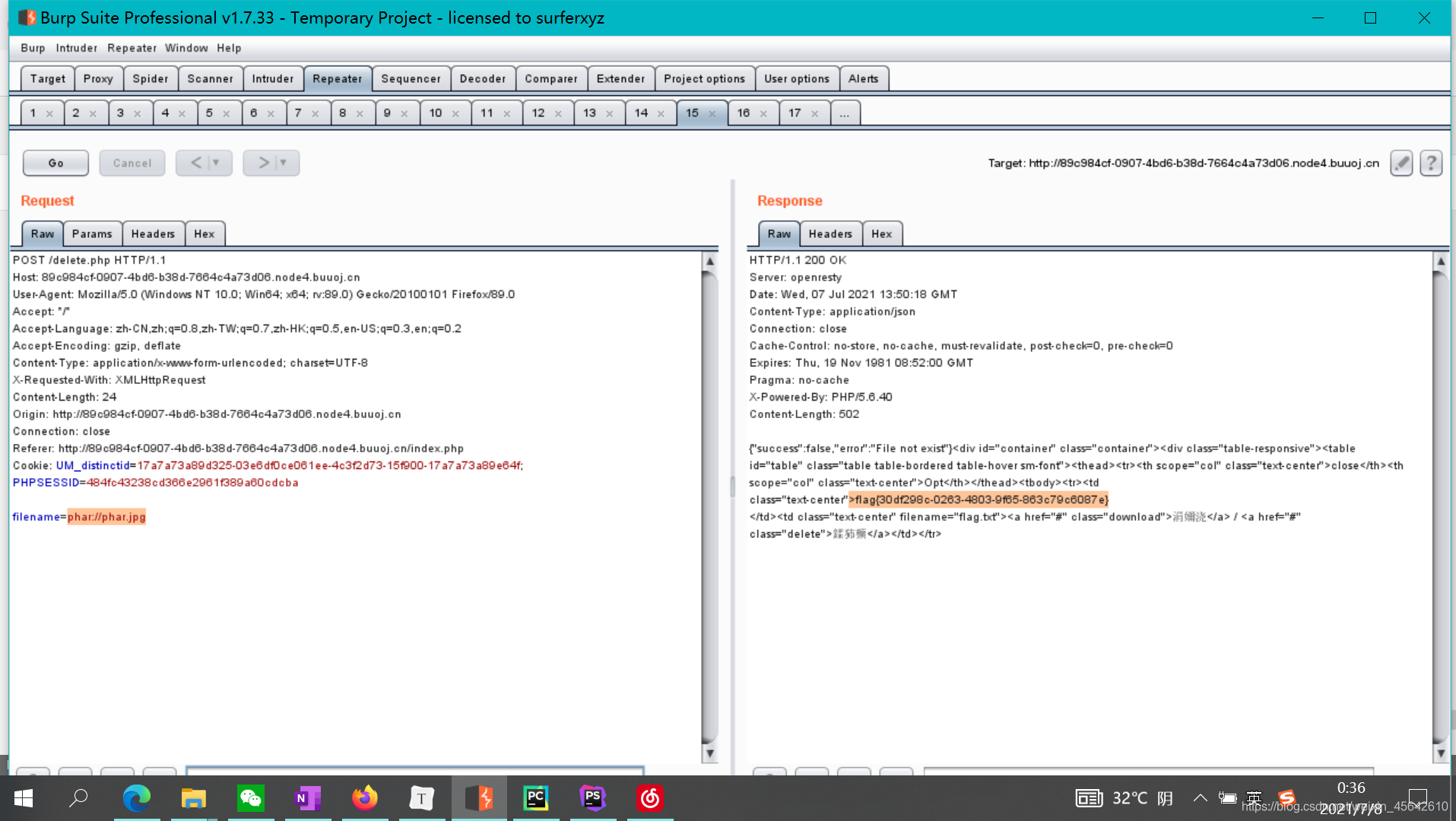
Task: Open the Repeater help question-mark icon
Action: coord(1431,163)
